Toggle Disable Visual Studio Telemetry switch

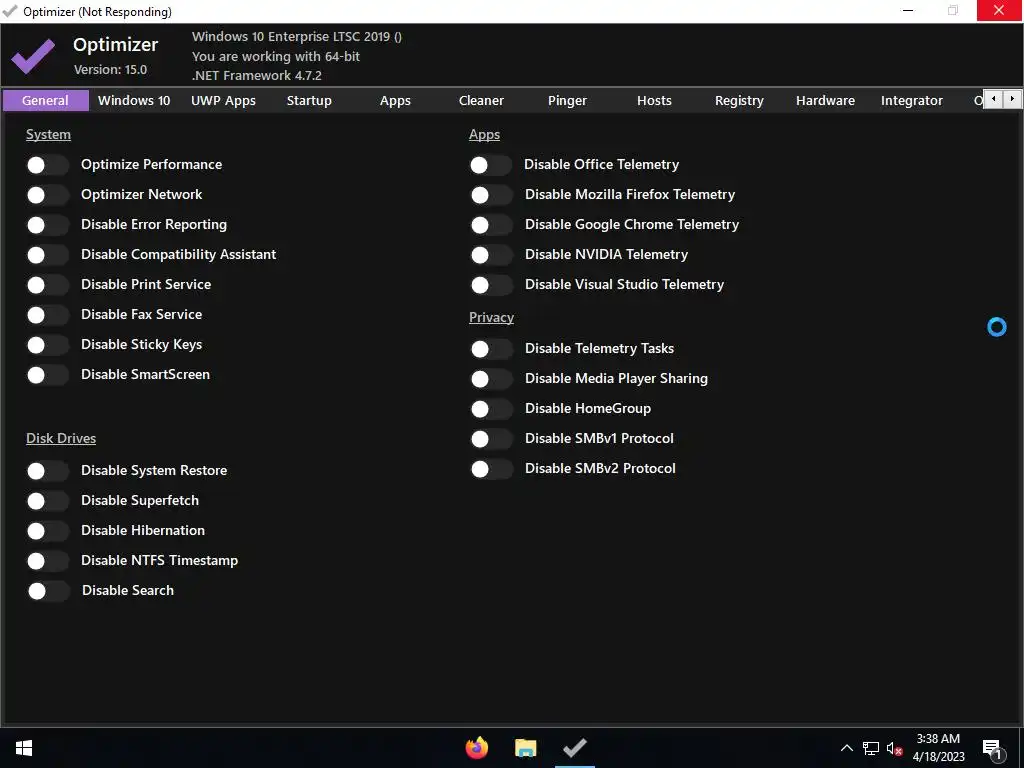tap(491, 285)
